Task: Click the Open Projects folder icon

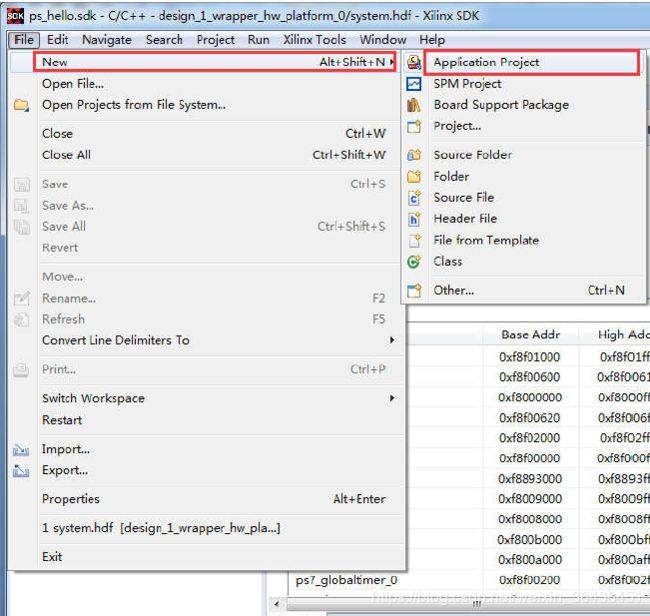Action: click(21, 105)
